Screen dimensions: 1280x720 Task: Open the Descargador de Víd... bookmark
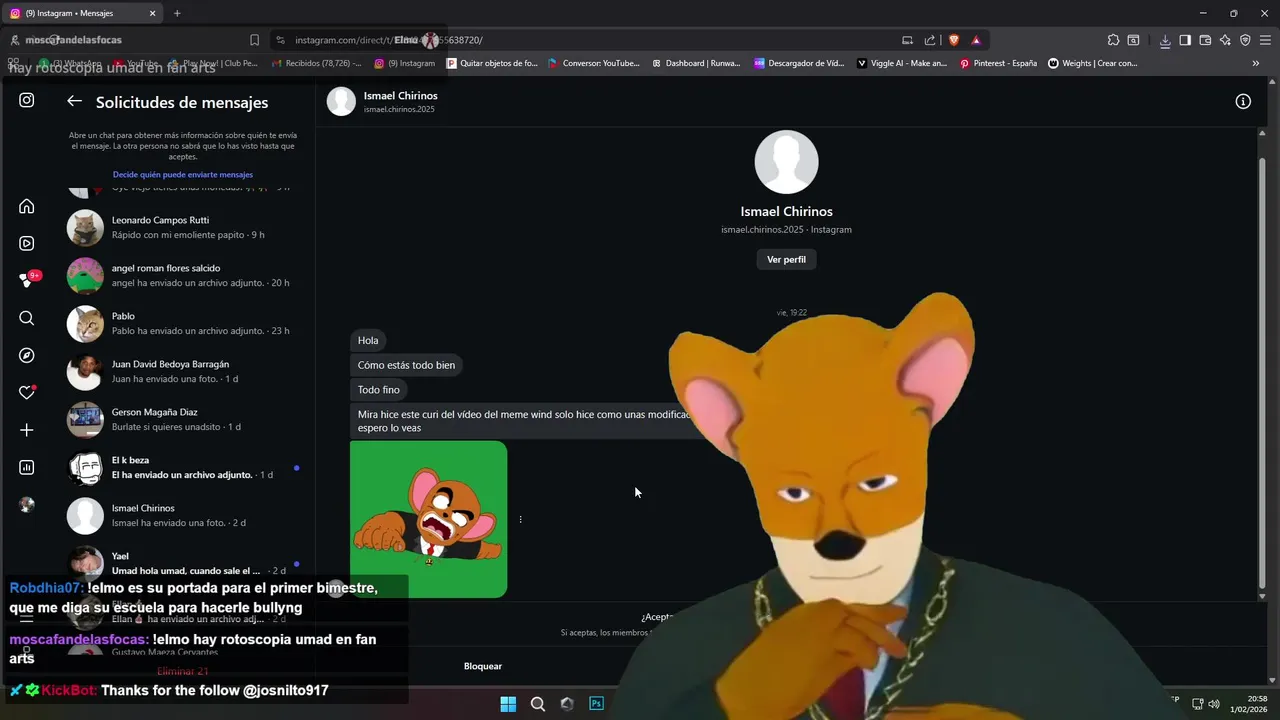[800, 63]
